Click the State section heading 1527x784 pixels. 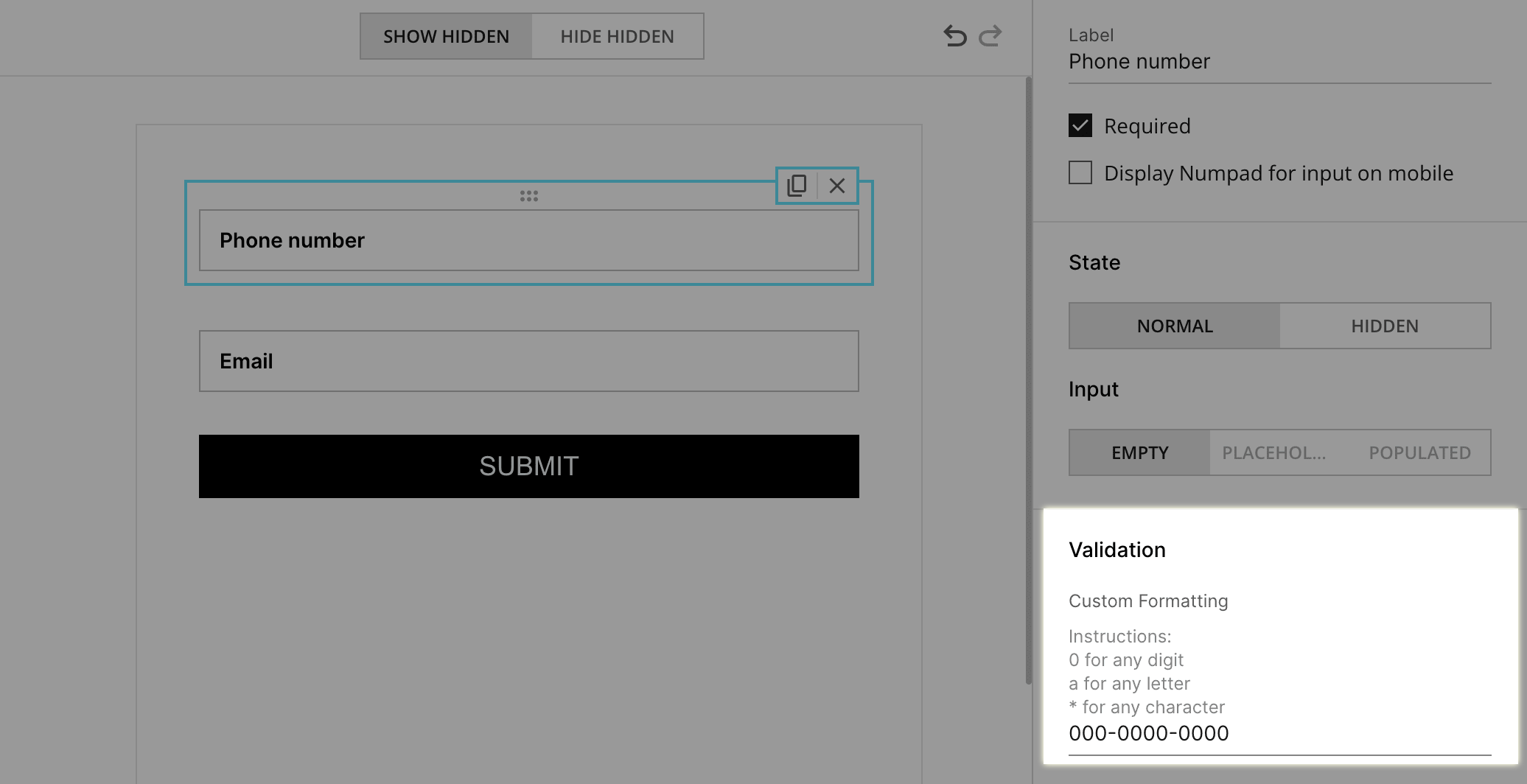pyautogui.click(x=1094, y=262)
